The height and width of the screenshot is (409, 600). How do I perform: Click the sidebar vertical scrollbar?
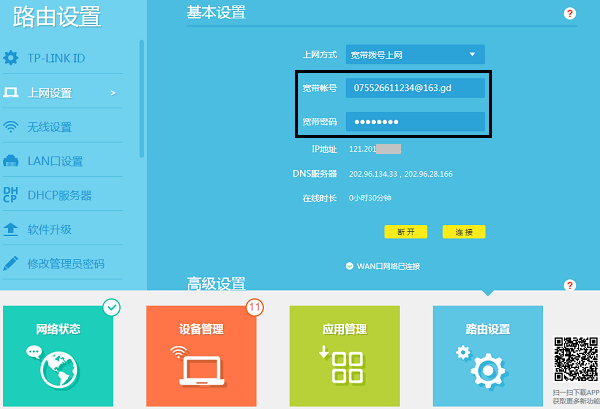[x=142, y=99]
